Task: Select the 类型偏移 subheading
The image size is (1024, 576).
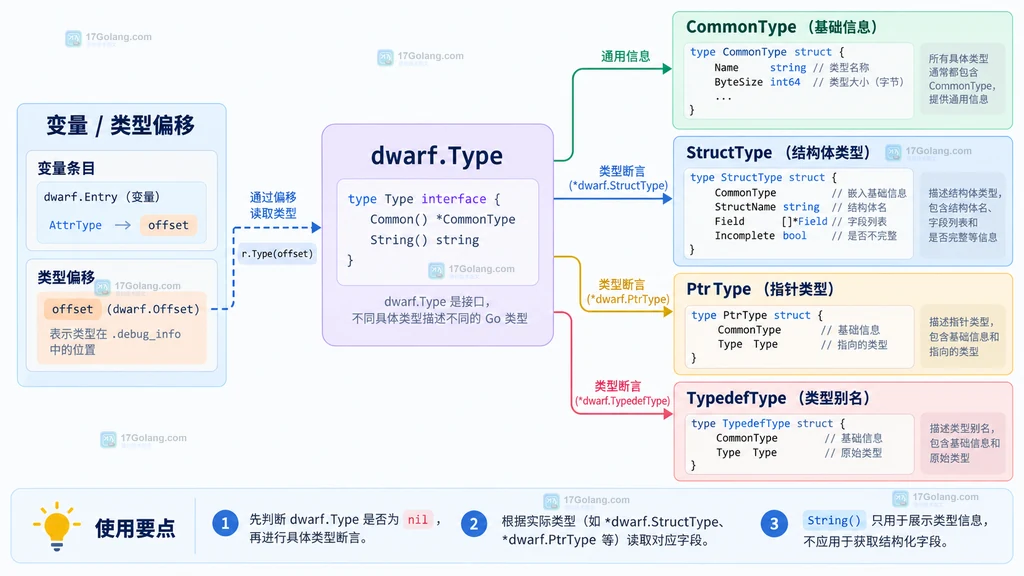Action: point(66,277)
